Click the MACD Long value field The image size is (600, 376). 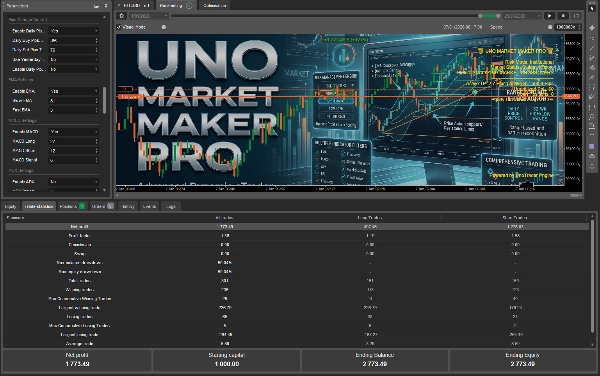click(73, 141)
